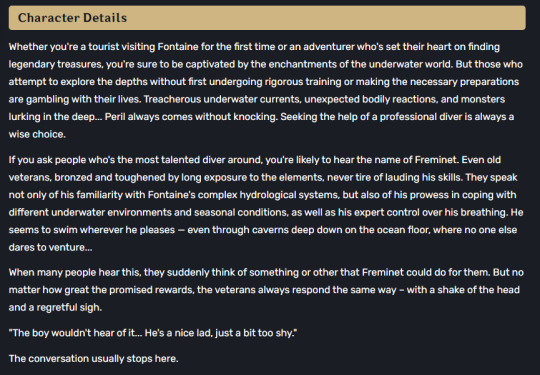Click the 'Character Details' heading text

coord(72,18)
